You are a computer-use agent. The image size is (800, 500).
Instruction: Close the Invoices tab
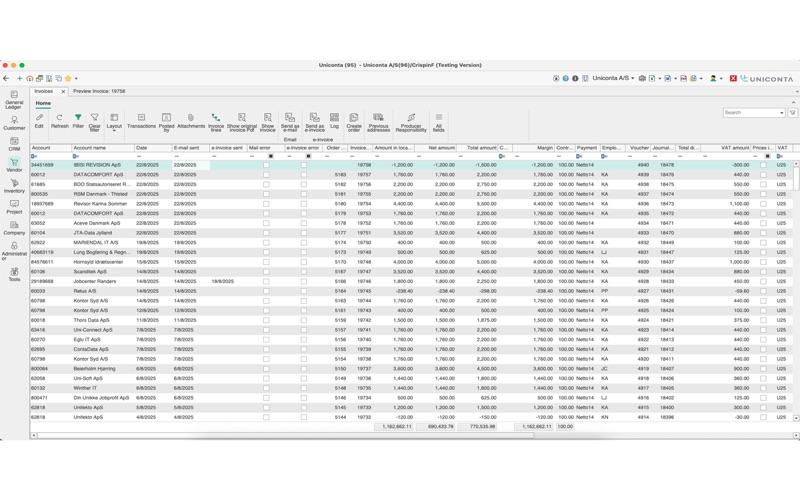[63, 92]
